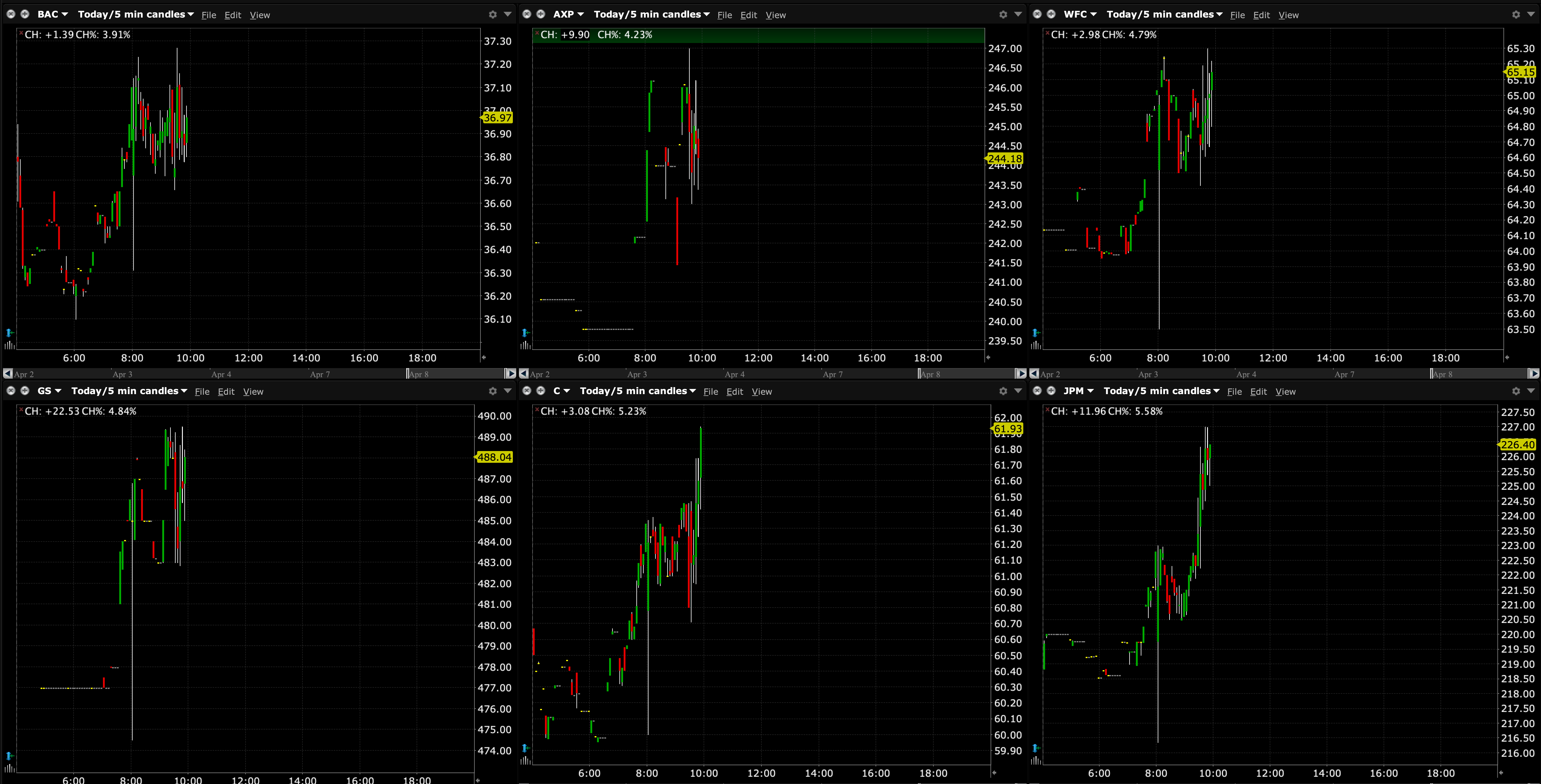Click the plus button beside GS ticker
This screenshot has height=784, width=1541.
tap(25, 391)
